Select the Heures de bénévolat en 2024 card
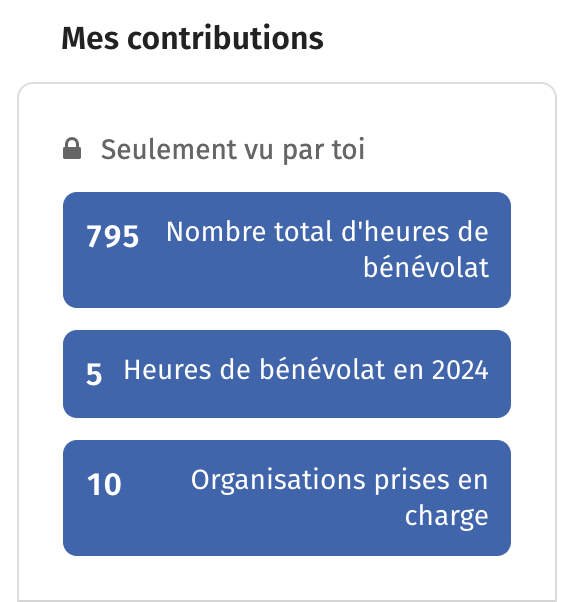Viewport: 576px width, 602px height. click(287, 374)
